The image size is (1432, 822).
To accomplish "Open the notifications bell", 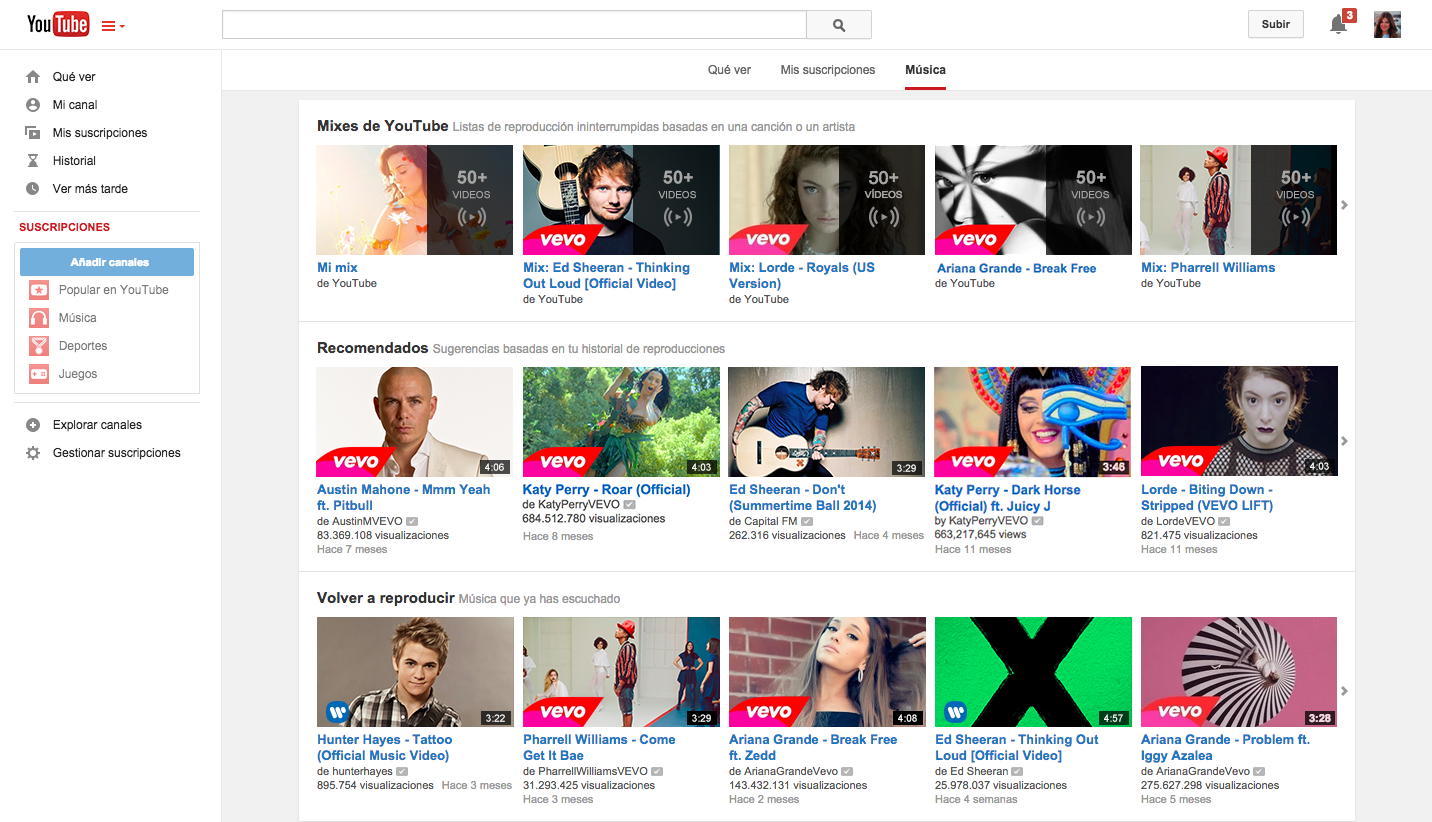I will click(x=1338, y=25).
